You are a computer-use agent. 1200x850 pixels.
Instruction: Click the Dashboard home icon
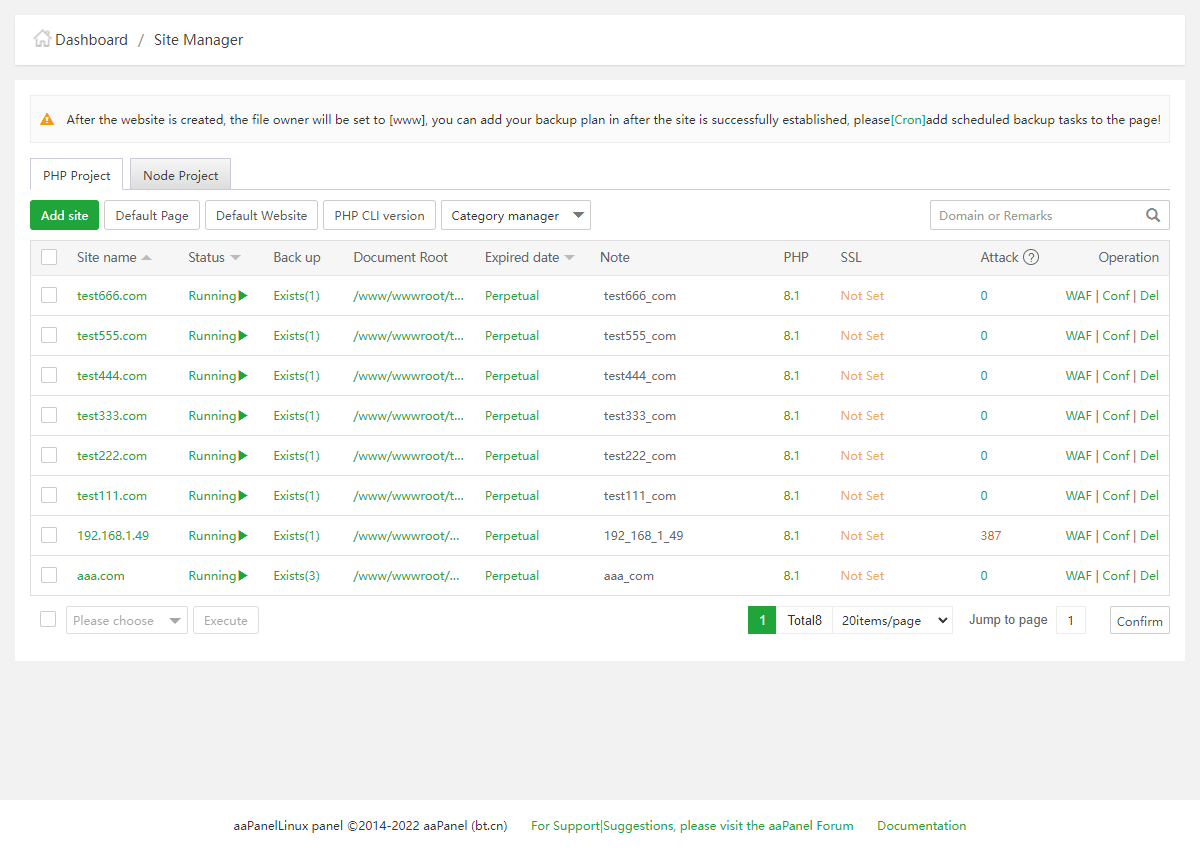pos(42,39)
